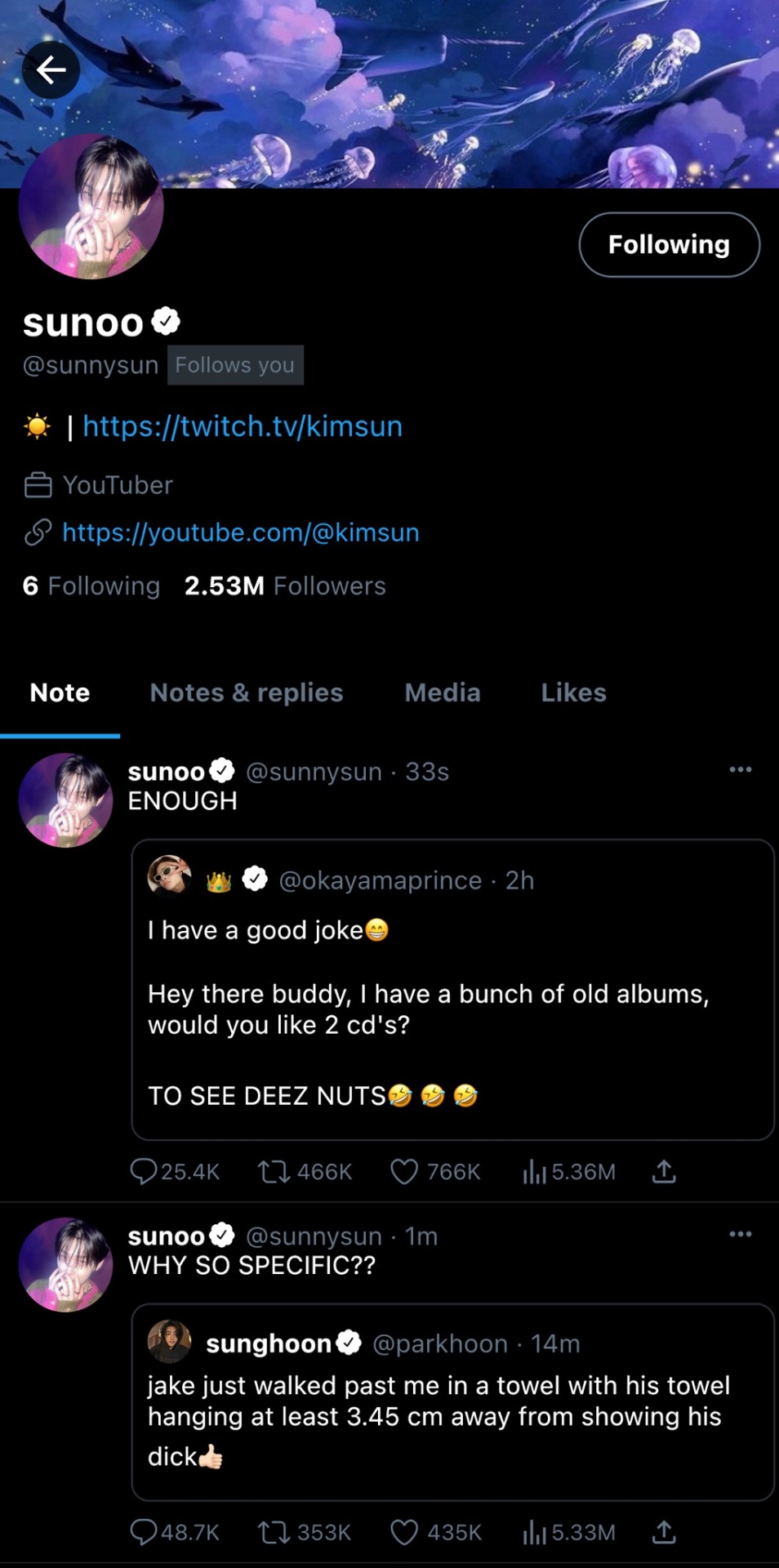Open more options for ENOUGH post
Image resolution: width=779 pixels, height=1568 pixels.
(x=740, y=769)
